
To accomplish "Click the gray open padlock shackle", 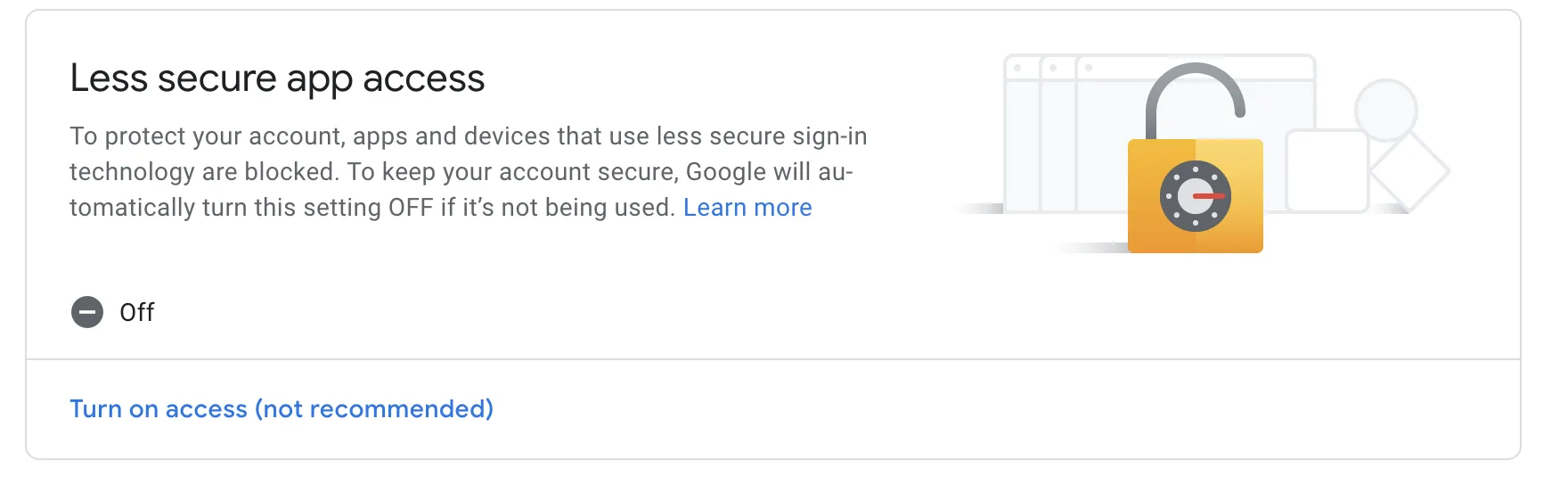I will coord(1194,85).
